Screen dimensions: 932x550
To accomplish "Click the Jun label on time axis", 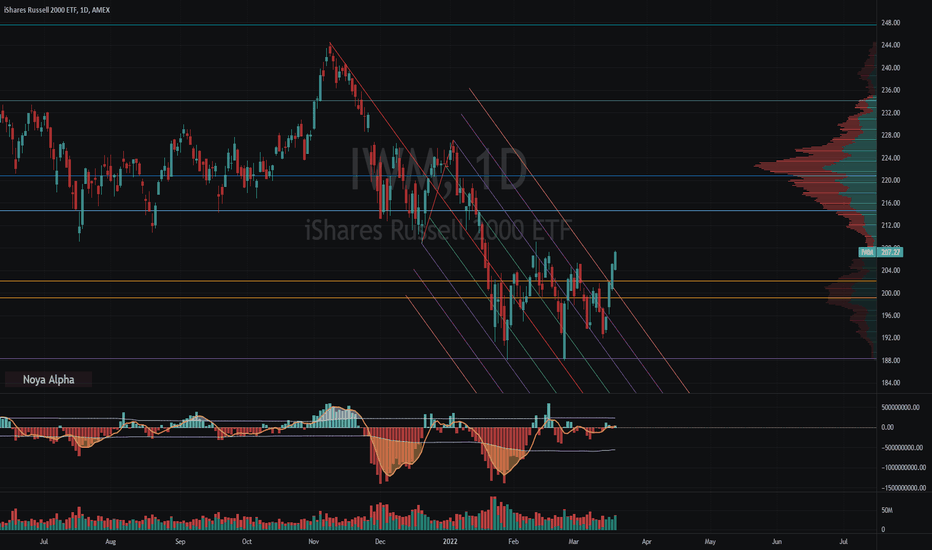I will [777, 542].
